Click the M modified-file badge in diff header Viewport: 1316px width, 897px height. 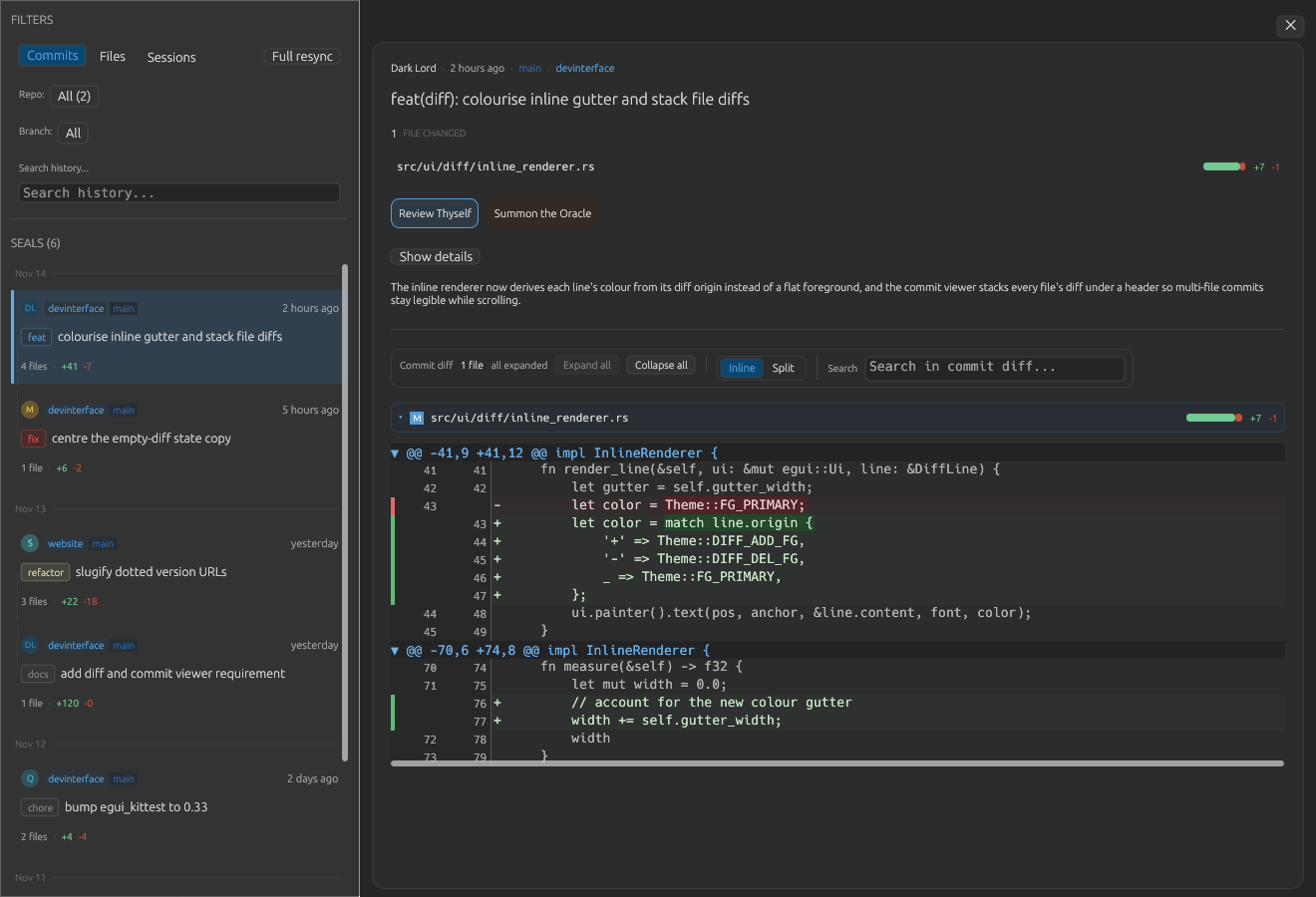click(x=417, y=418)
